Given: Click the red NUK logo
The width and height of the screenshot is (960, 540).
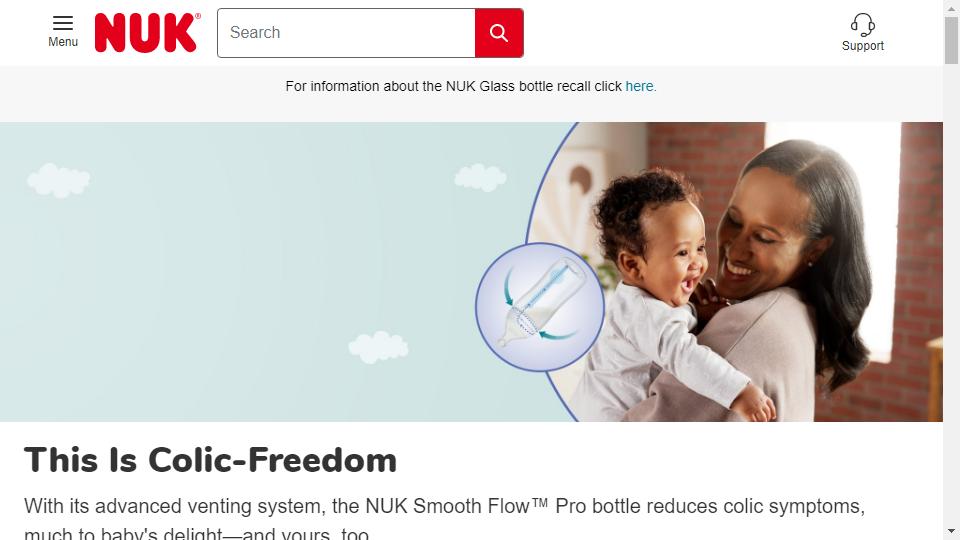Looking at the screenshot, I should [x=147, y=32].
